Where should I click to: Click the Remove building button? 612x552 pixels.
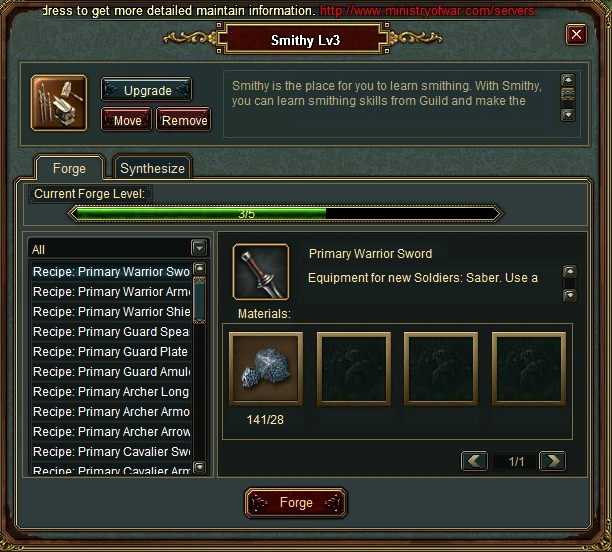[184, 120]
